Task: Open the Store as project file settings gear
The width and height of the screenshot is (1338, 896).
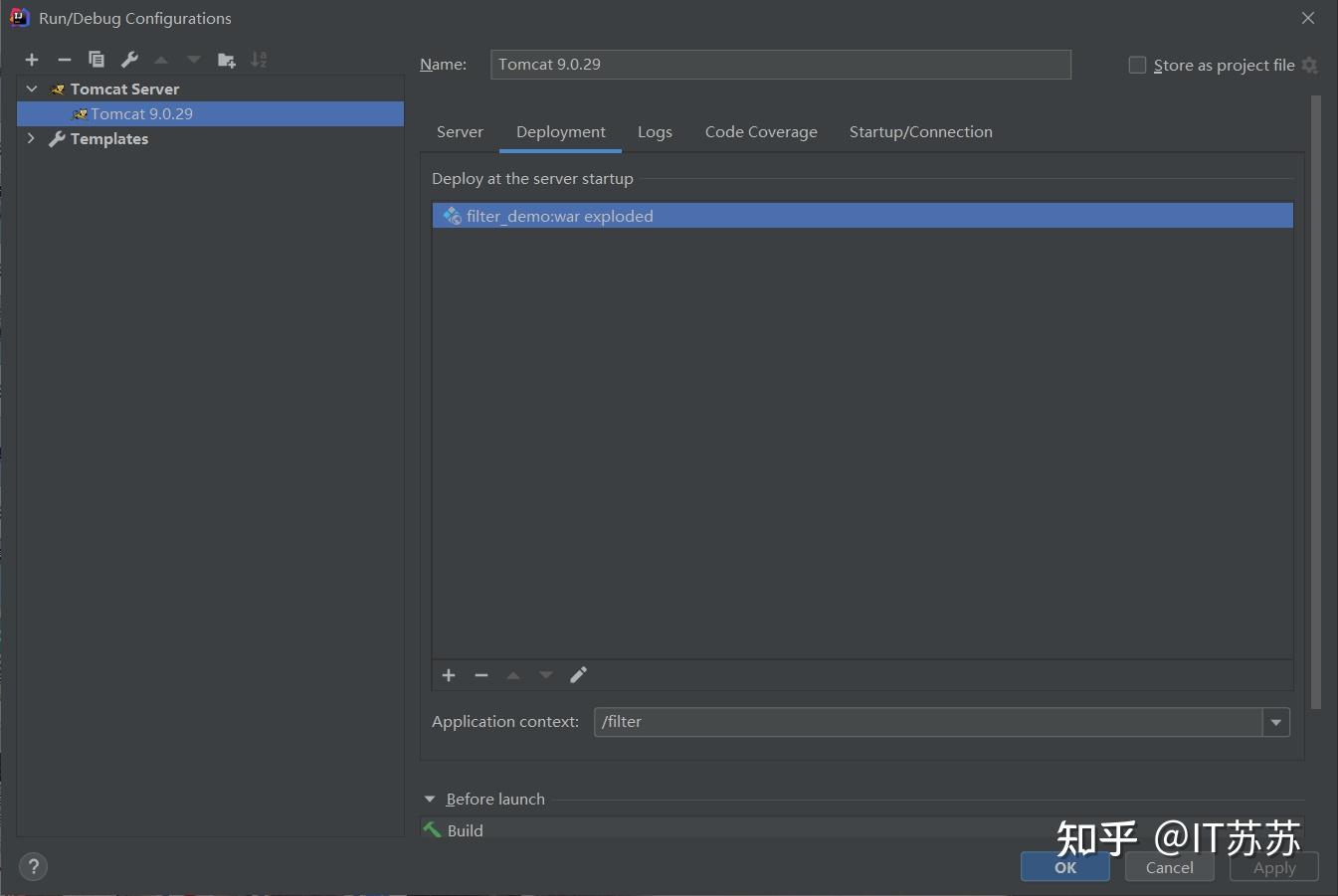Action: coord(1309,65)
